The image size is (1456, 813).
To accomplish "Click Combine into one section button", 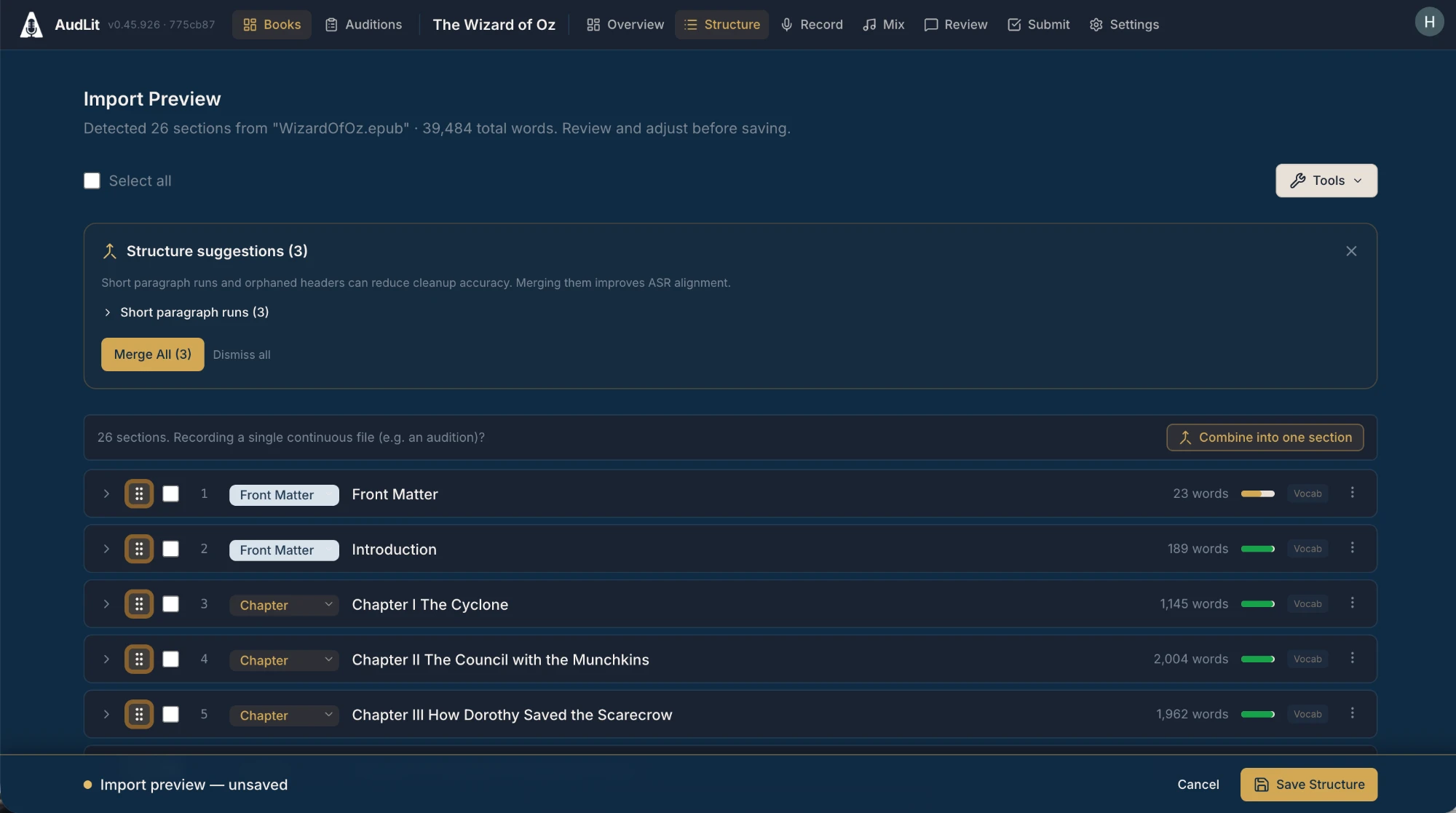I will [1265, 437].
